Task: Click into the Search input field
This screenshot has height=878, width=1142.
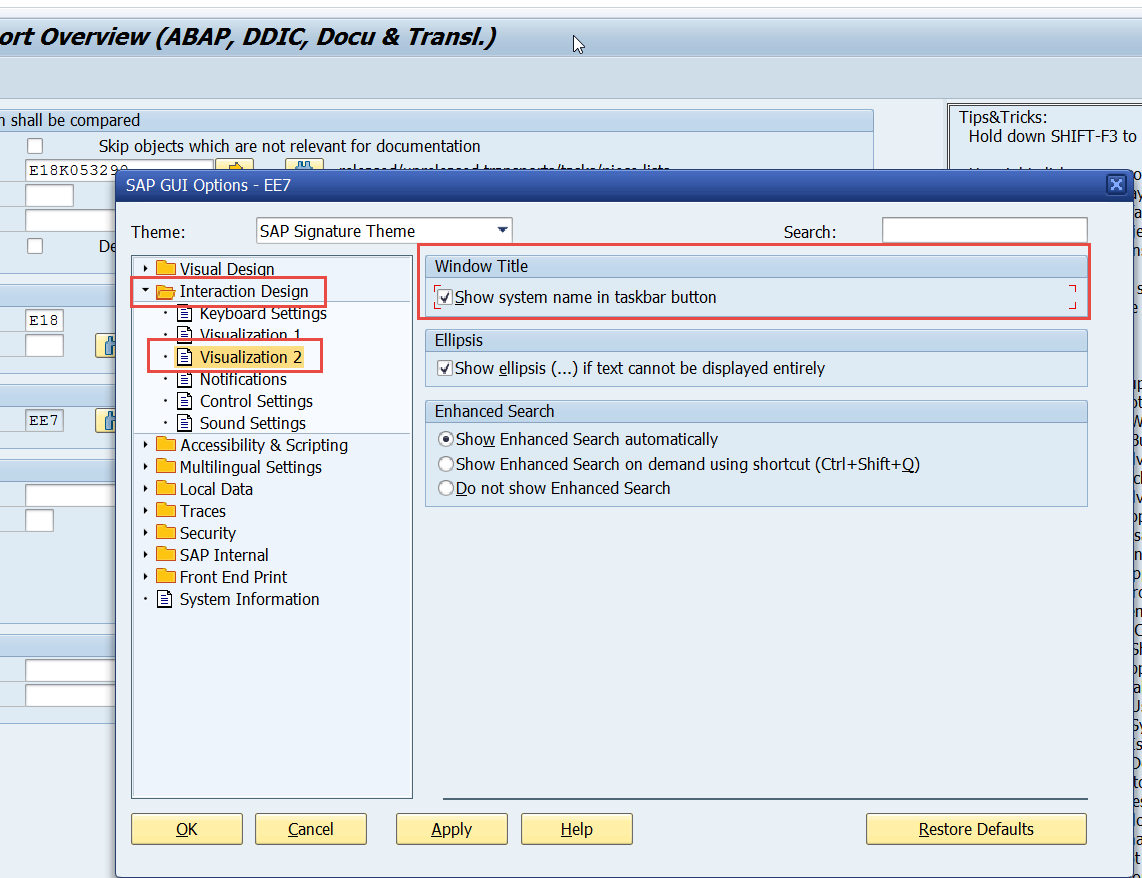Action: [984, 231]
